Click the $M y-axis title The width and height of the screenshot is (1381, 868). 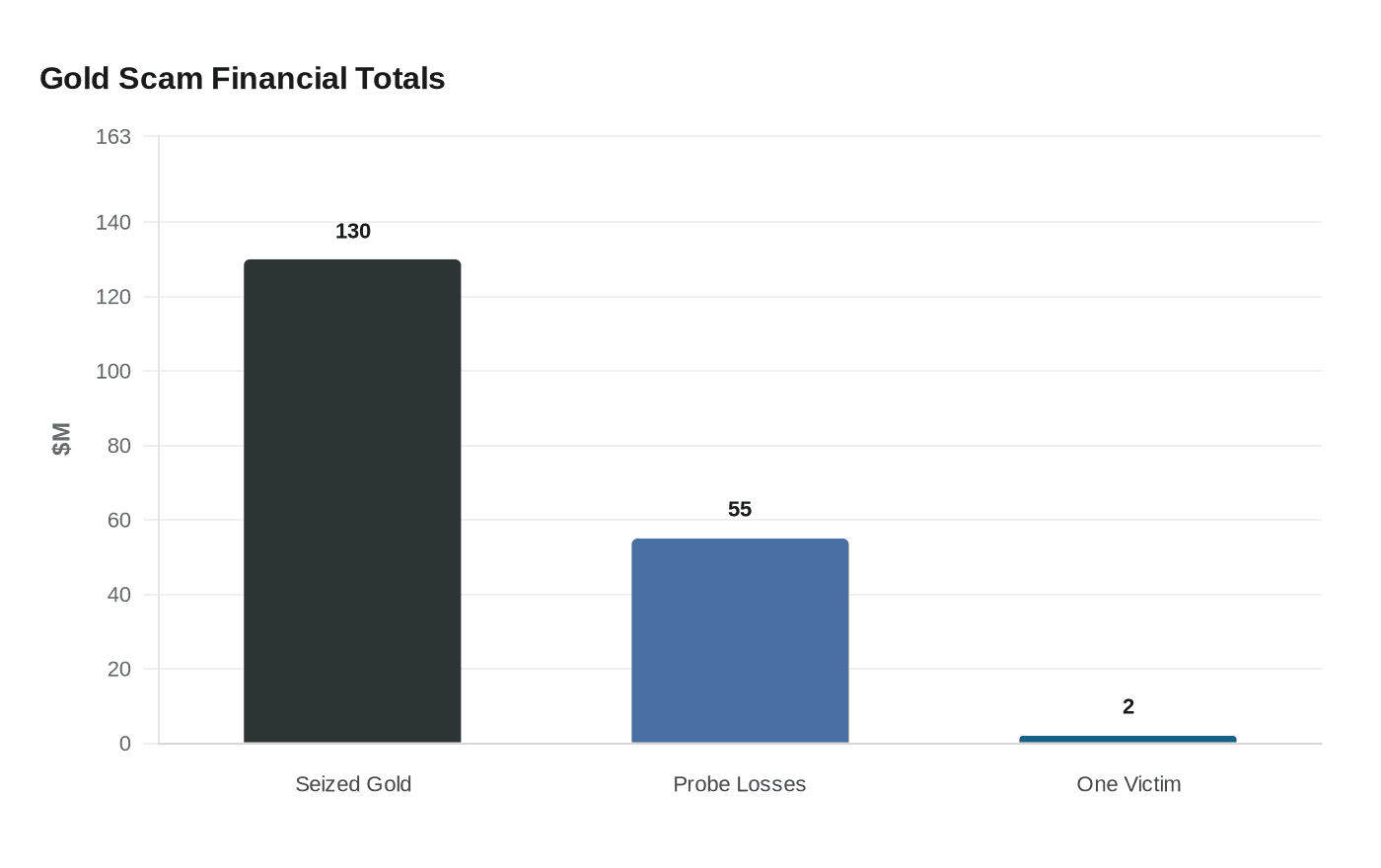coord(61,439)
